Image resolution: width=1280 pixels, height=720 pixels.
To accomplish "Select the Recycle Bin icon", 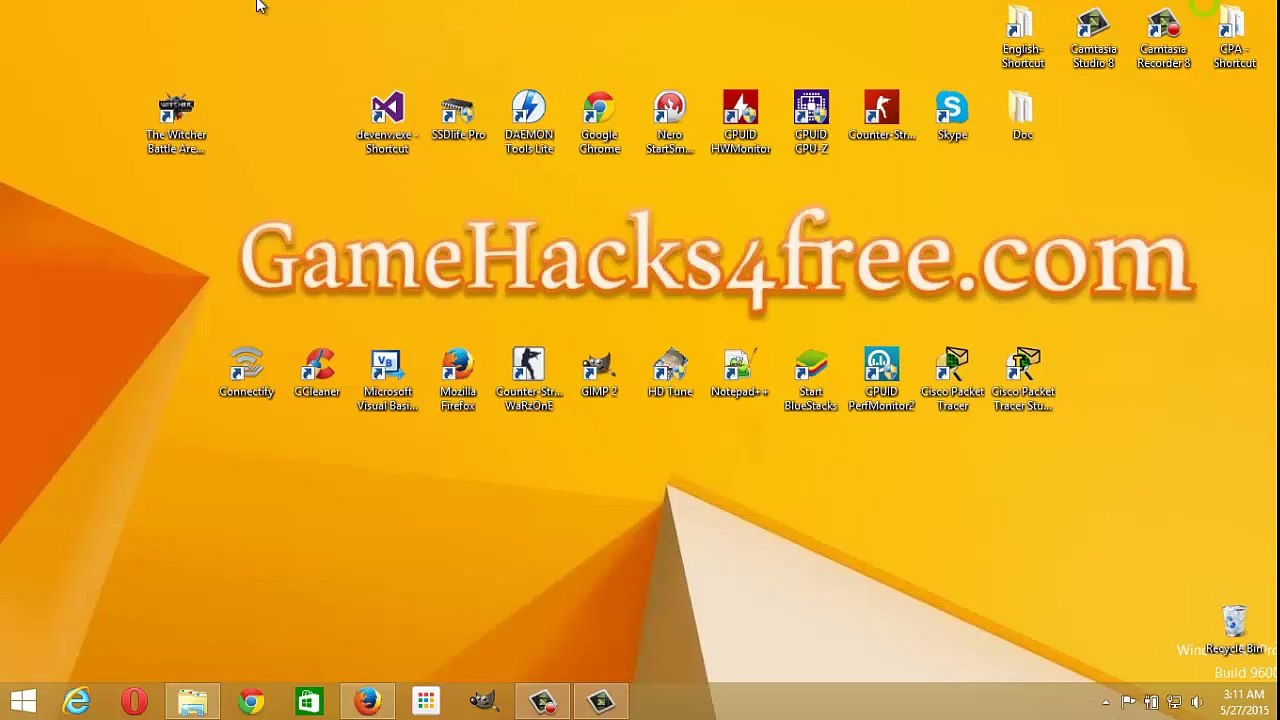I will 1234,630.
